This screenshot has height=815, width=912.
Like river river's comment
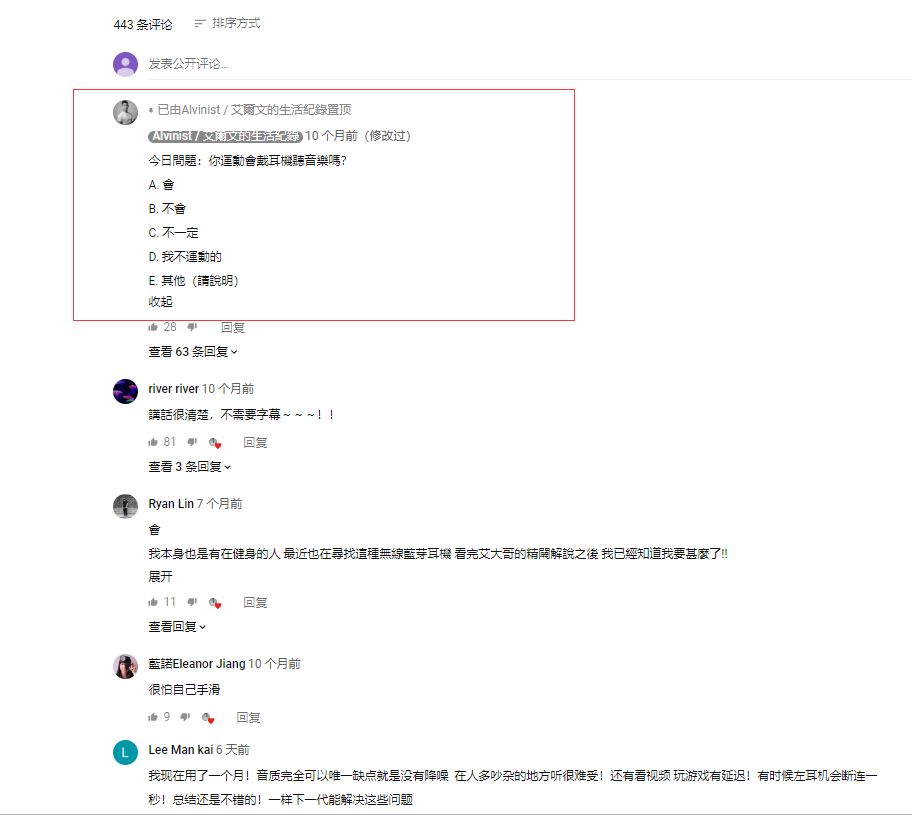153,442
